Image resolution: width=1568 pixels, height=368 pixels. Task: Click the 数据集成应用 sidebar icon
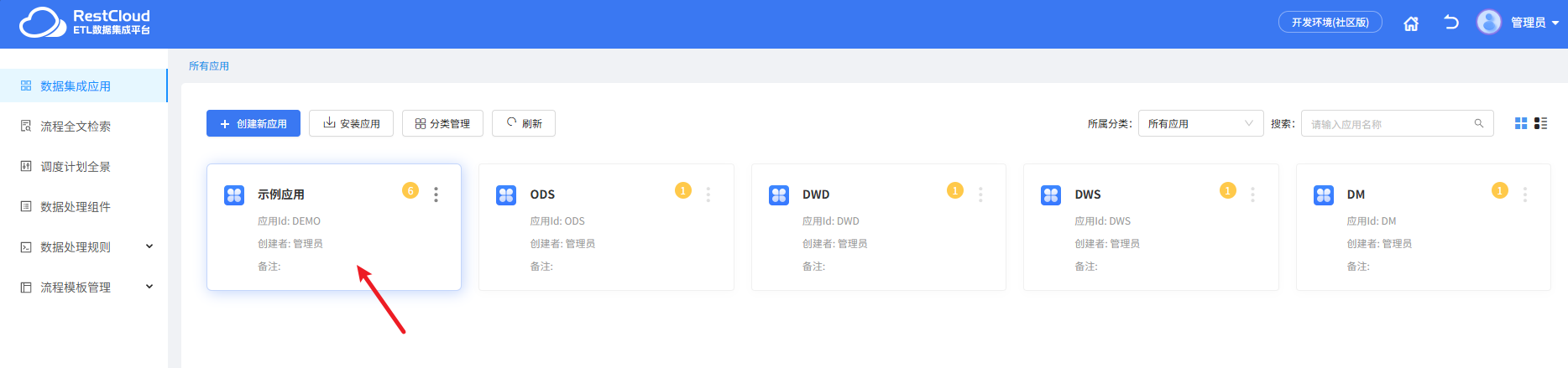26,86
